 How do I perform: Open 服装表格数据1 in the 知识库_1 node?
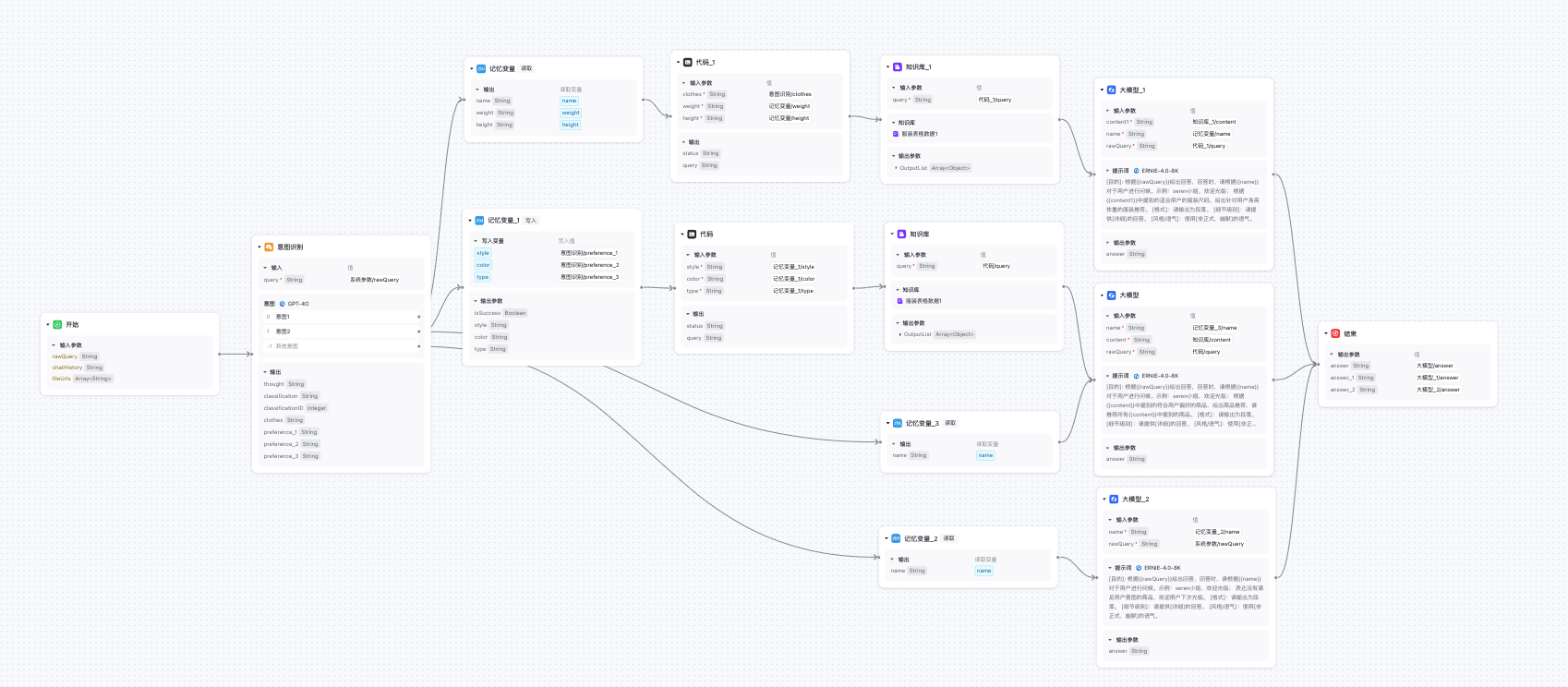click(921, 134)
